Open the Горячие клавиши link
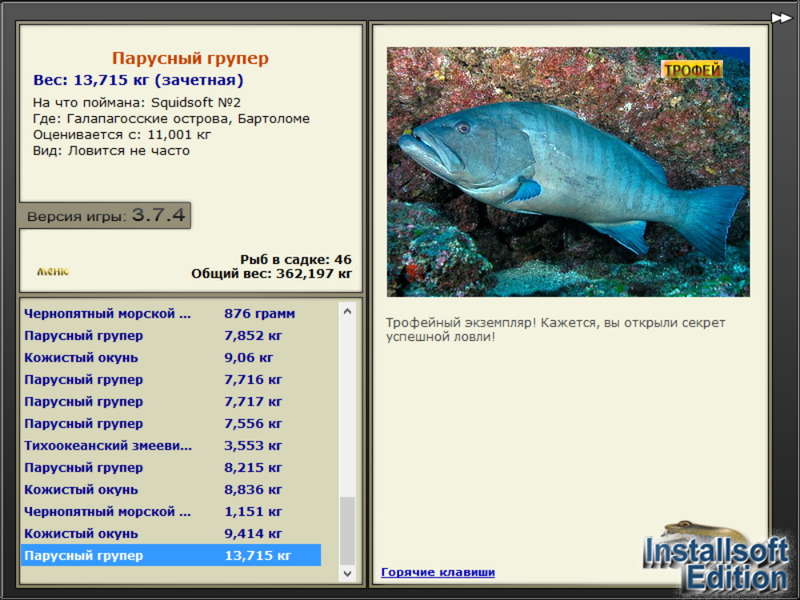This screenshot has height=600, width=800. click(438, 572)
